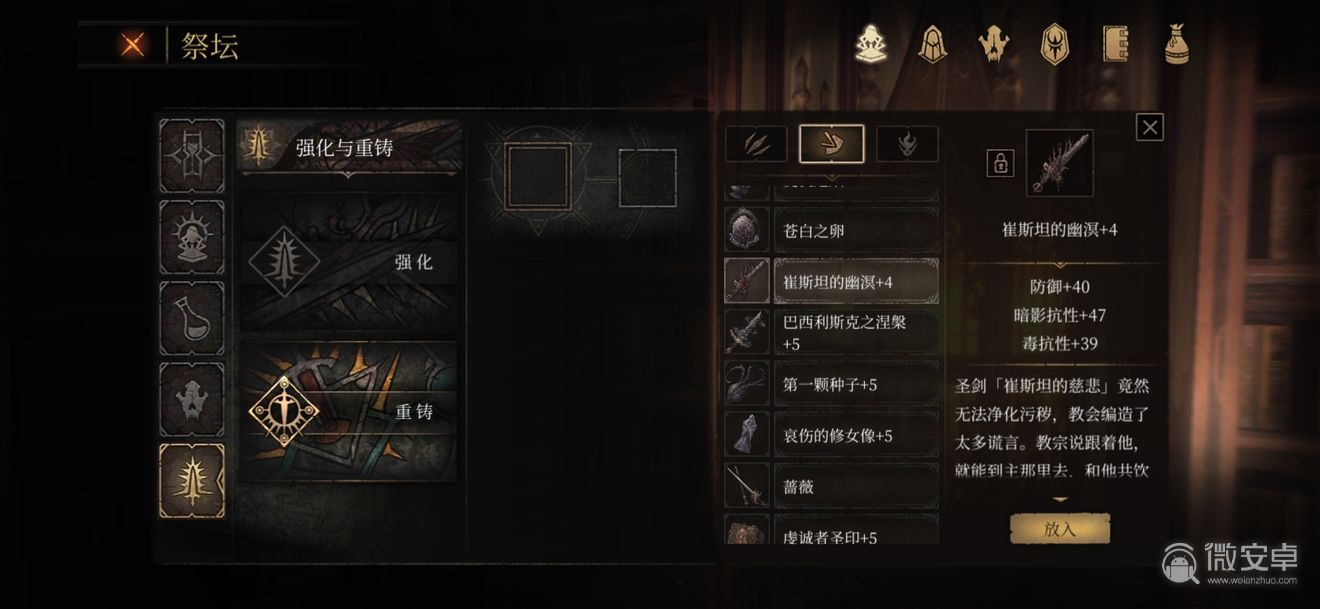Click the 放入 button
Screen dimensions: 1320x609
(x=1060, y=530)
